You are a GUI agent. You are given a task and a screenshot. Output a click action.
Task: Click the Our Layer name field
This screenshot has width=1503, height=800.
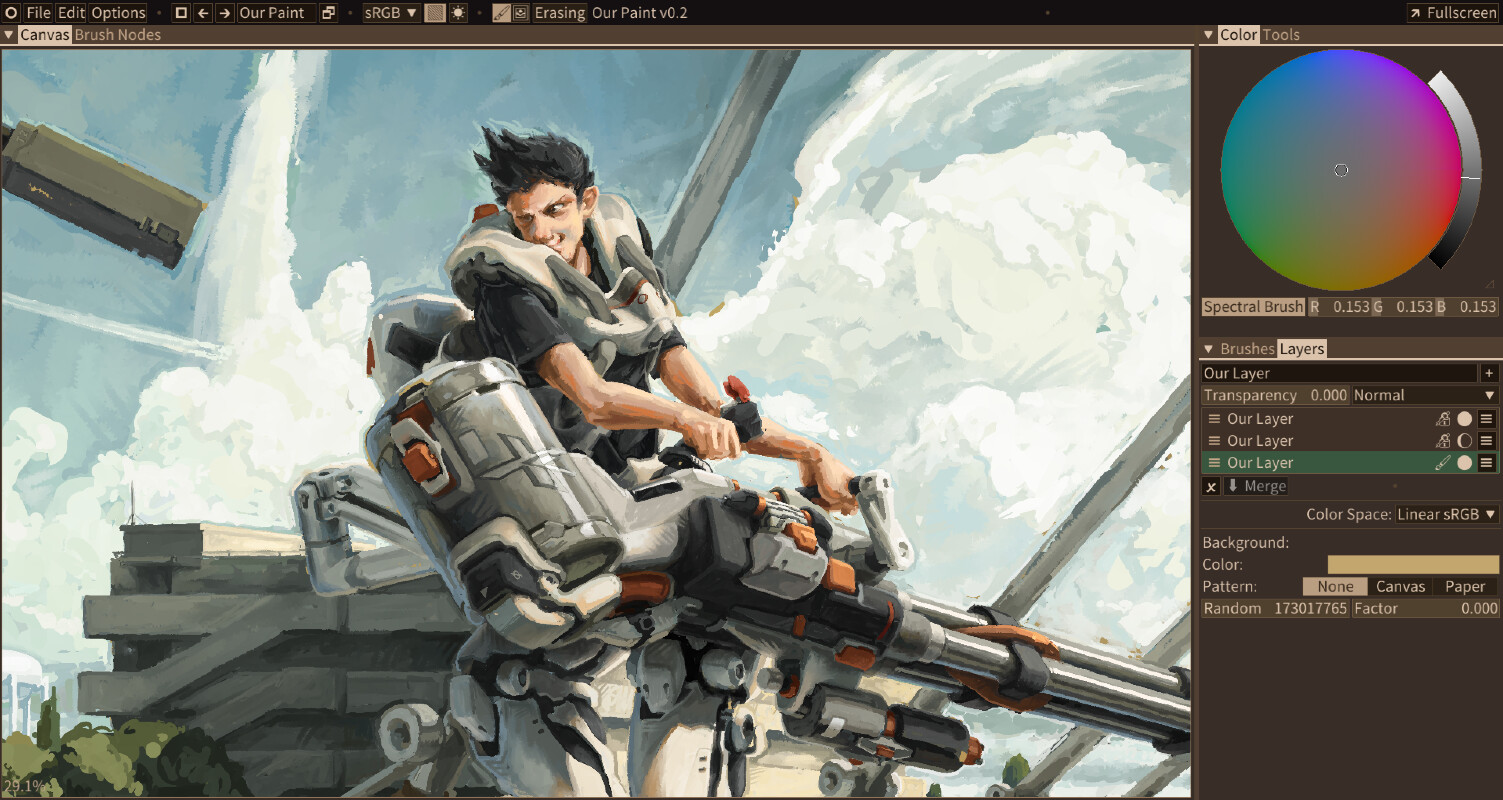1339,373
